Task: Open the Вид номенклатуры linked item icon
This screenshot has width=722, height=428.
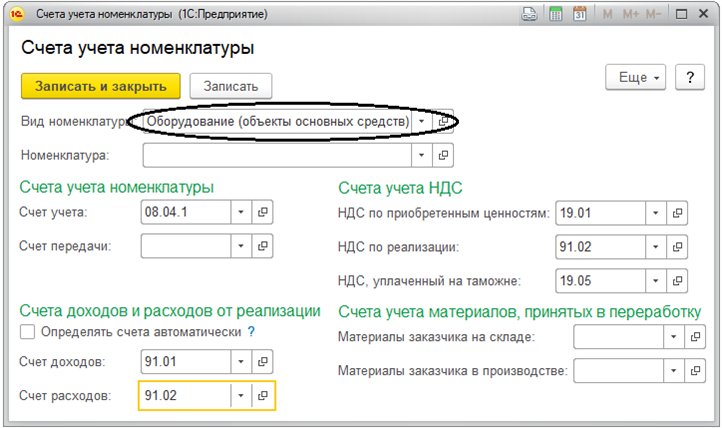Action: click(x=443, y=121)
